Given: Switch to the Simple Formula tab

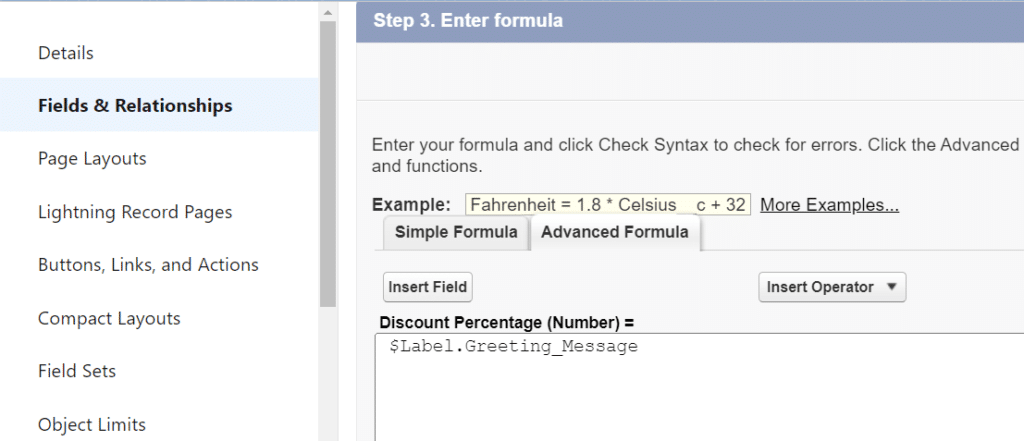Looking at the screenshot, I should point(456,232).
